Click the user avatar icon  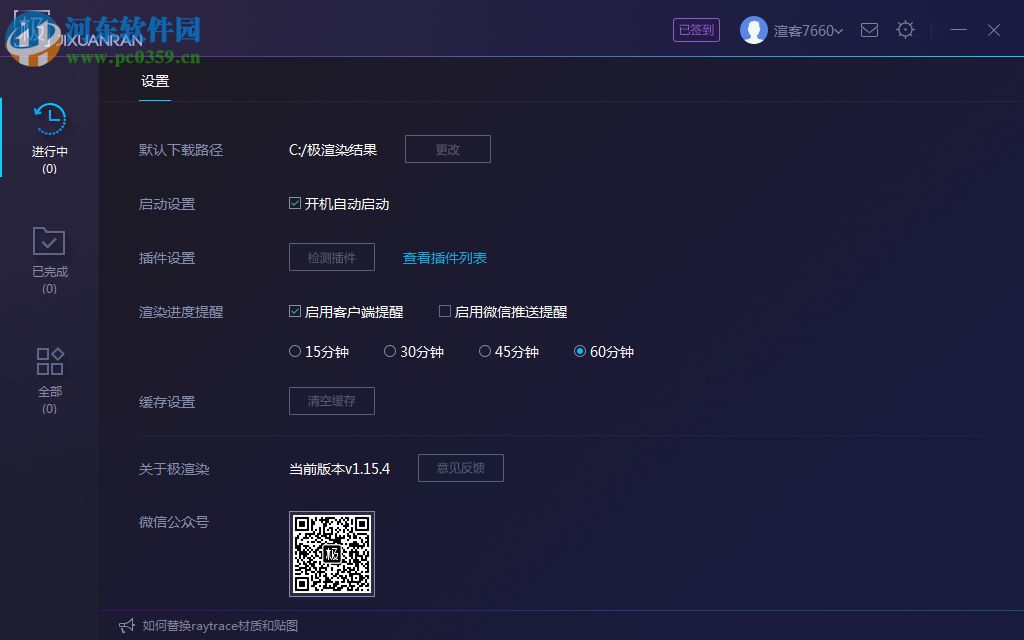[x=753, y=30]
